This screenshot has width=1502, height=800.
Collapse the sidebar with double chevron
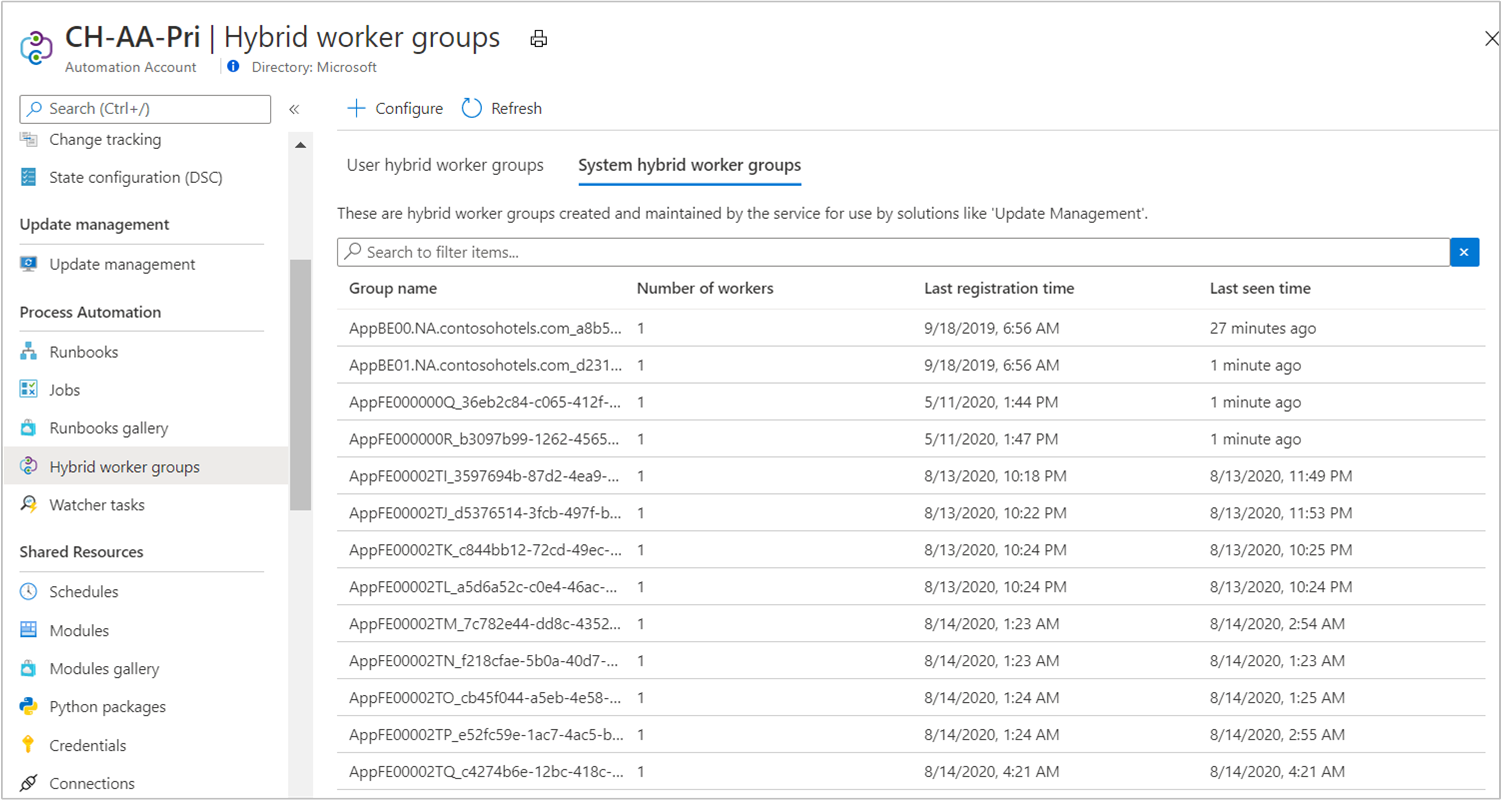tap(294, 109)
